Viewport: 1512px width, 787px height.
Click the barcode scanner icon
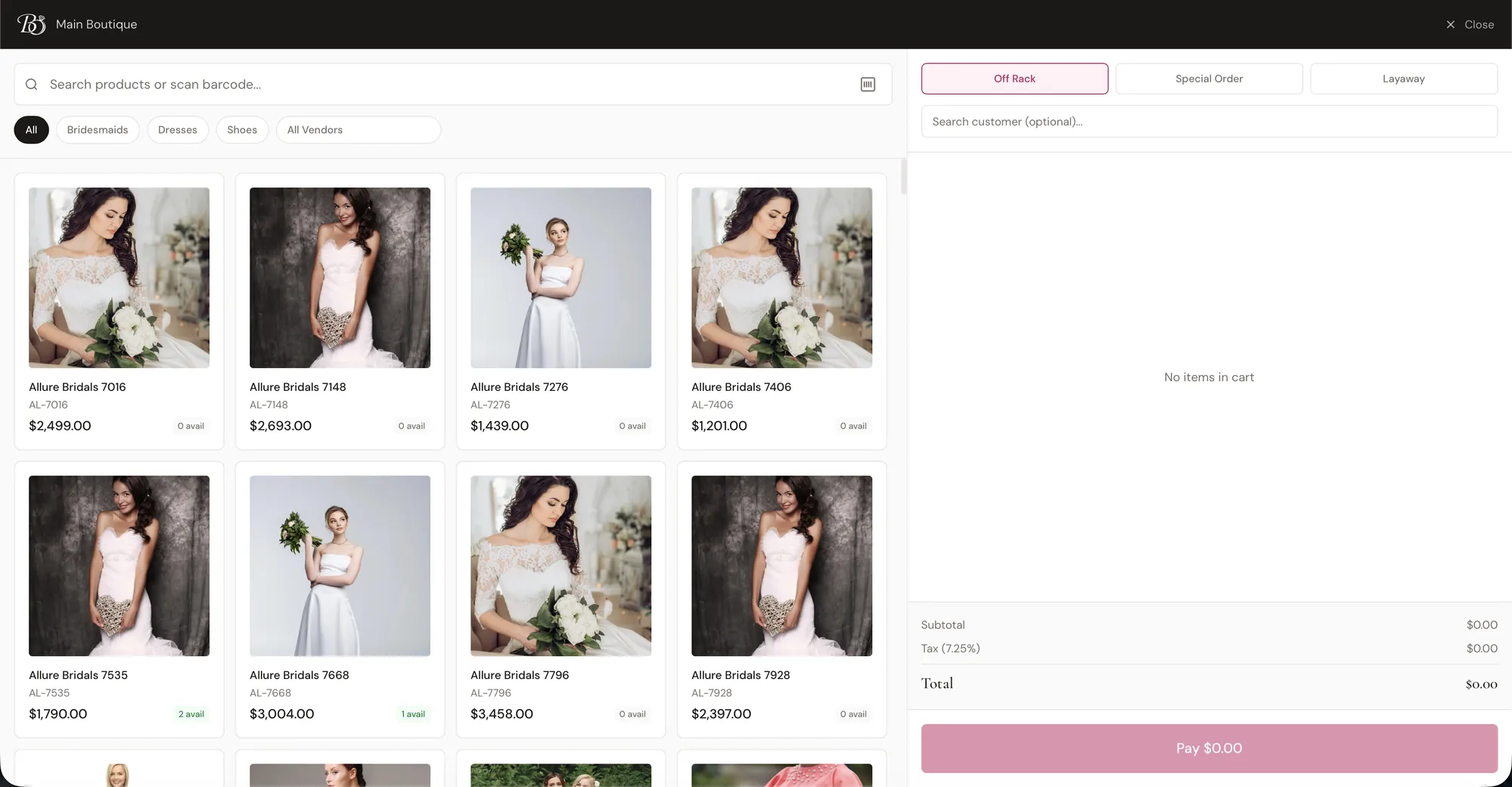click(868, 85)
